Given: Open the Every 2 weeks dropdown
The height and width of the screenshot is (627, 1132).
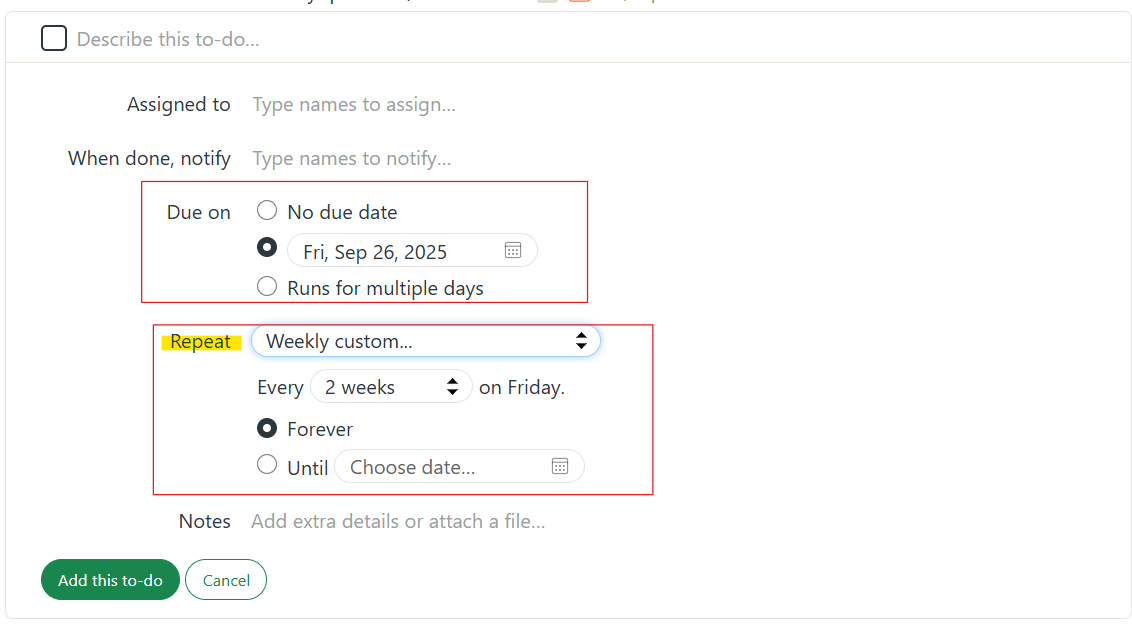Looking at the screenshot, I should point(391,386).
